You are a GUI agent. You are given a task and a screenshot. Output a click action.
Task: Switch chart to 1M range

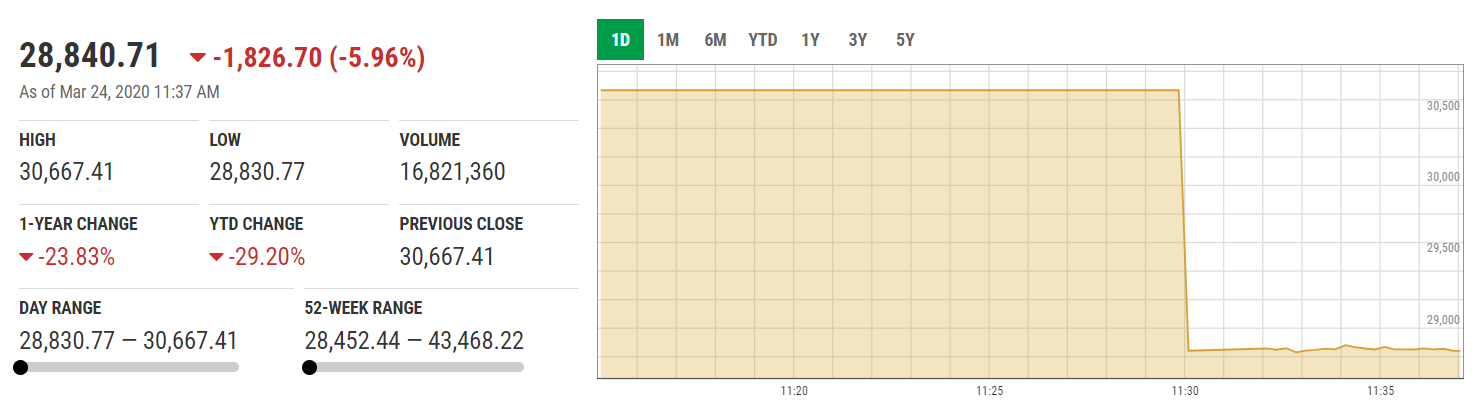coord(668,40)
